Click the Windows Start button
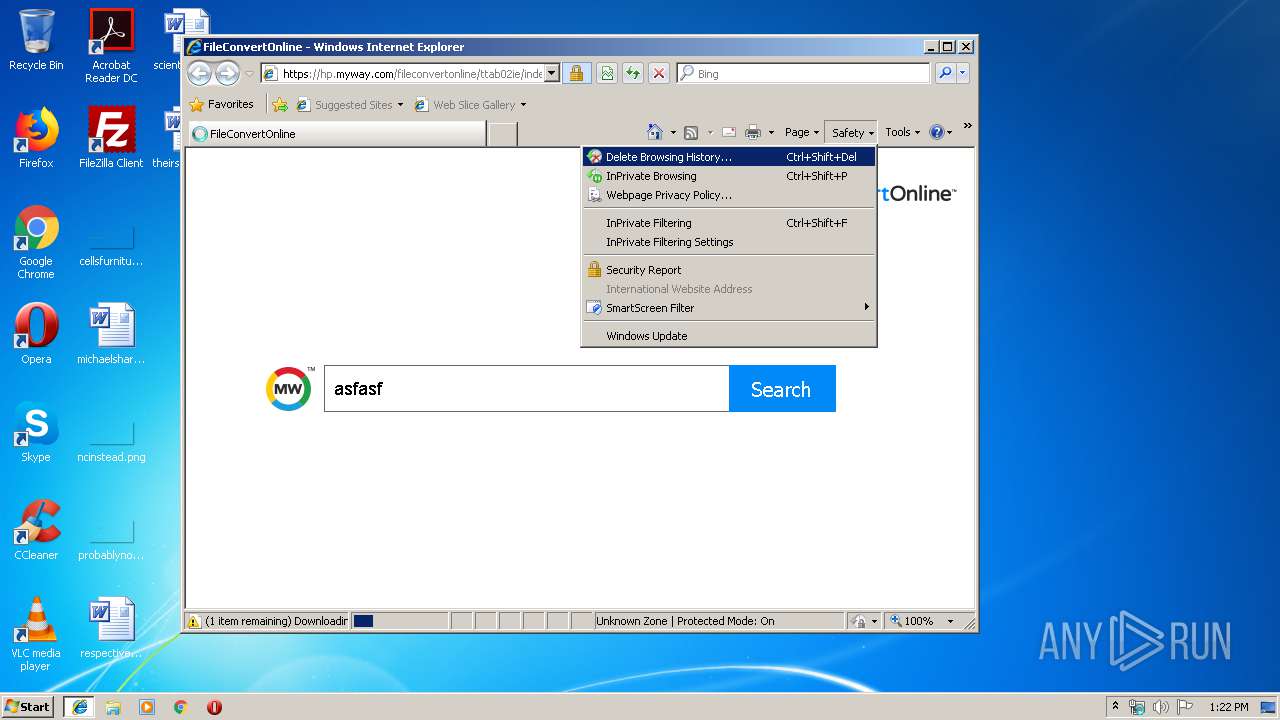Image resolution: width=1280 pixels, height=720 pixels. point(27,707)
